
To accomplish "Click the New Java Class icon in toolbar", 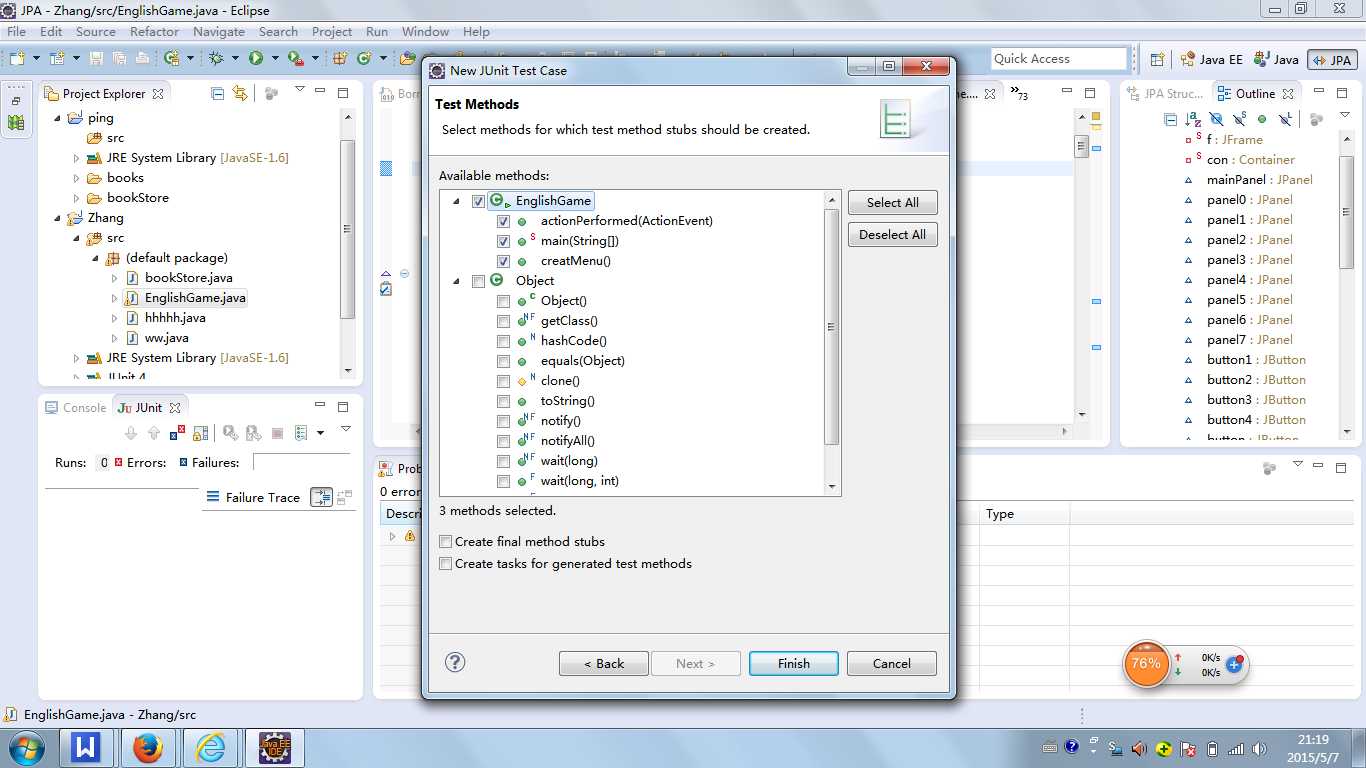I will click(364, 58).
